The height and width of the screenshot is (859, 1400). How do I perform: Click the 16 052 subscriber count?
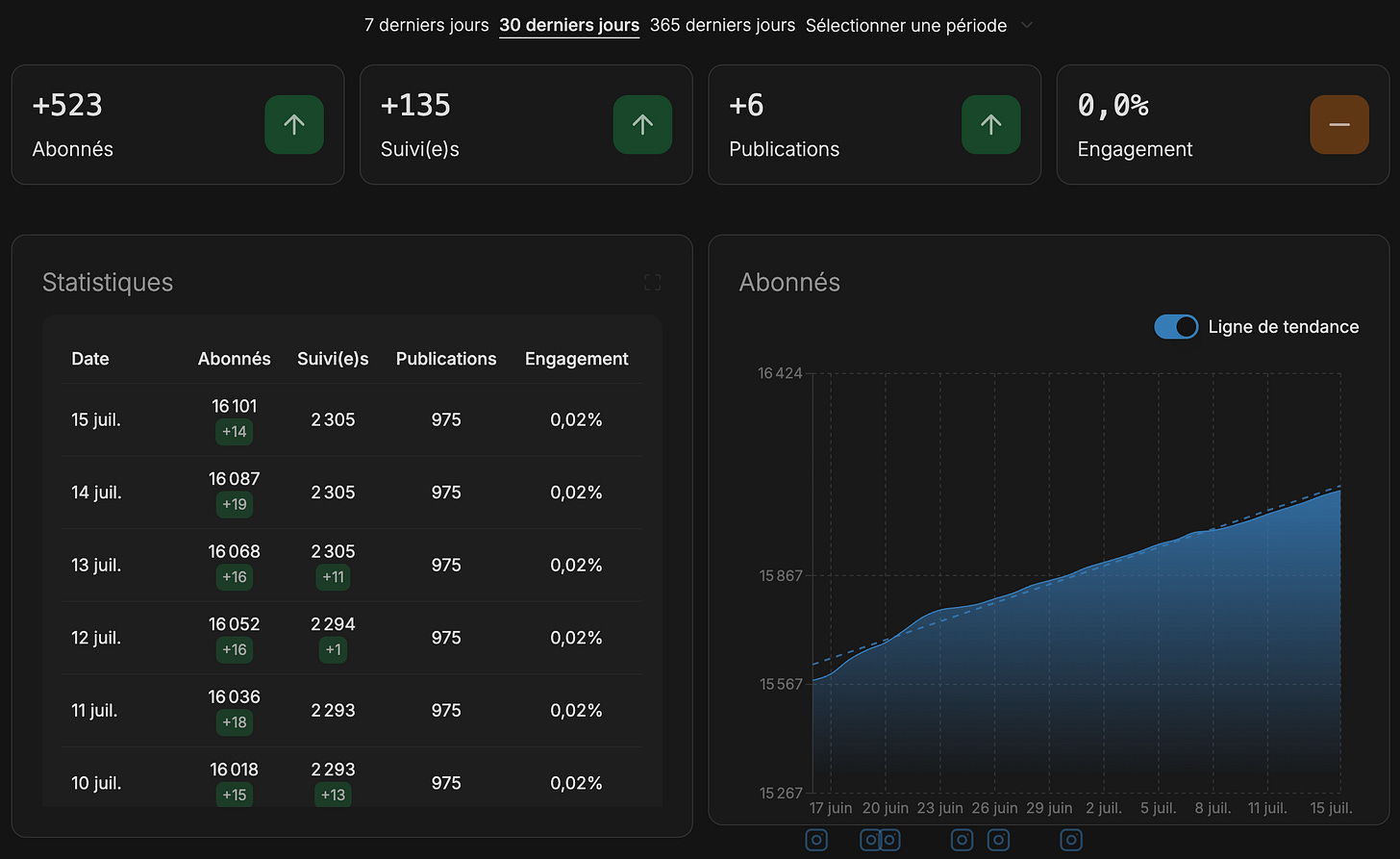(x=235, y=624)
